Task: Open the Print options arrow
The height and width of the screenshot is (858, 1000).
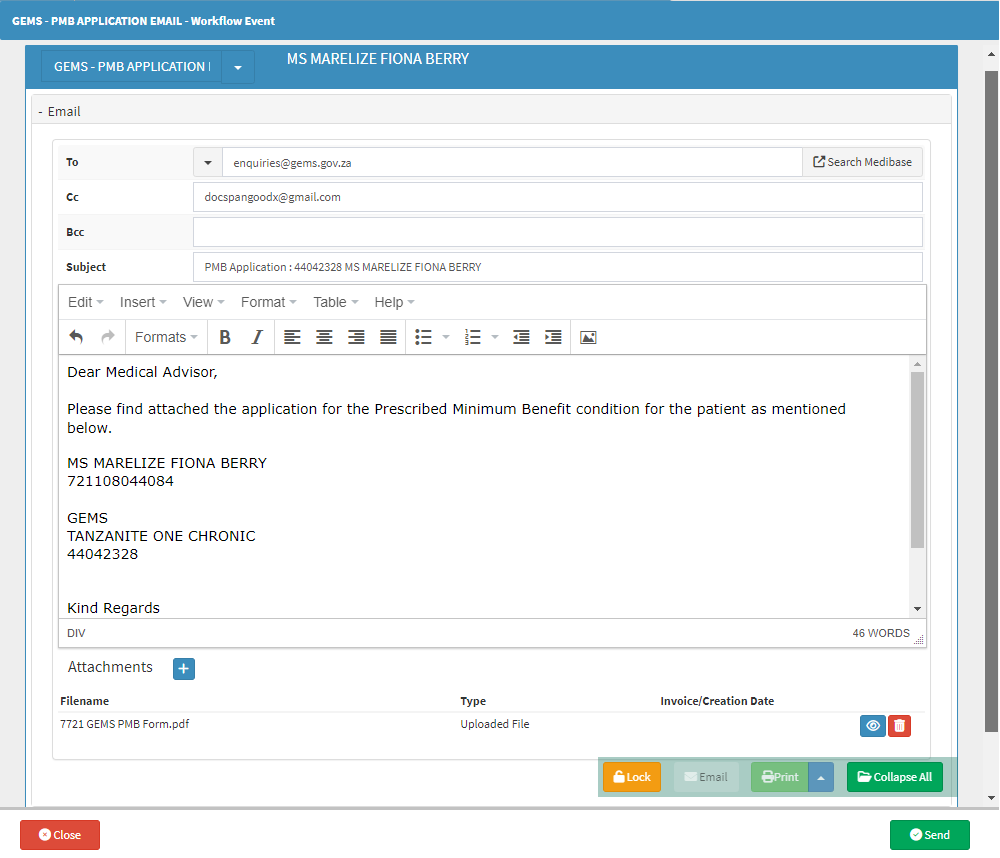Action: (x=821, y=777)
